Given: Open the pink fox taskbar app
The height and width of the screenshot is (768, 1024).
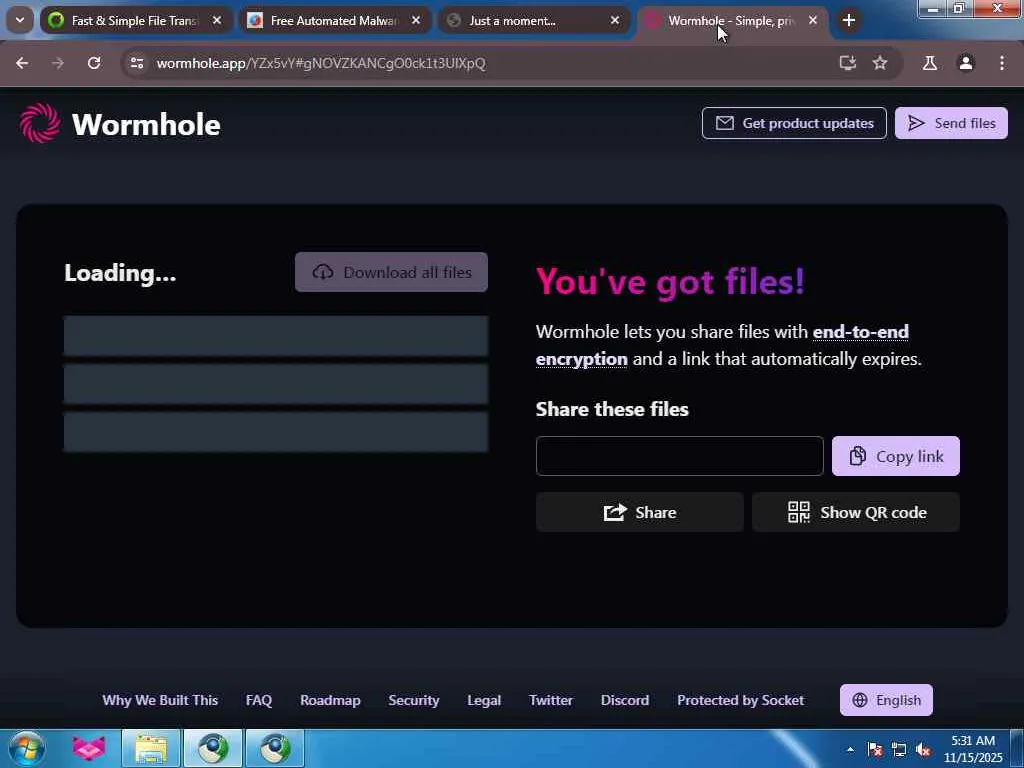Looking at the screenshot, I should point(89,748).
